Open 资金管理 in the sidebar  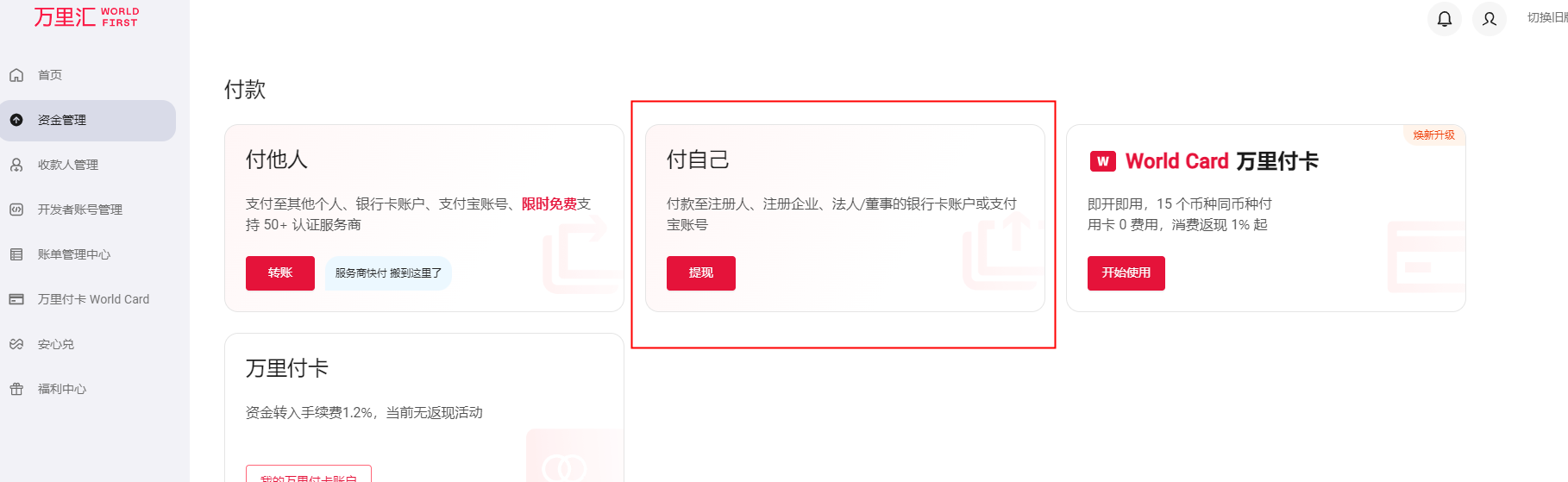pos(88,121)
